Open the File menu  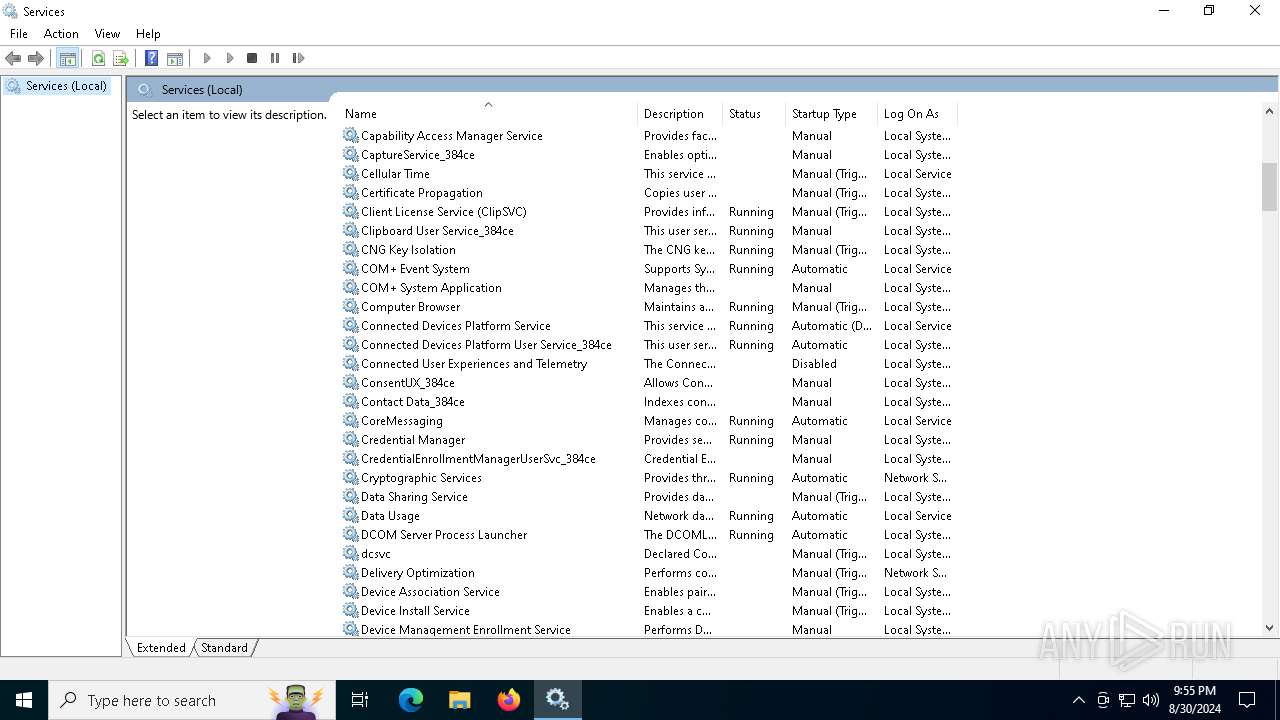tap(19, 34)
